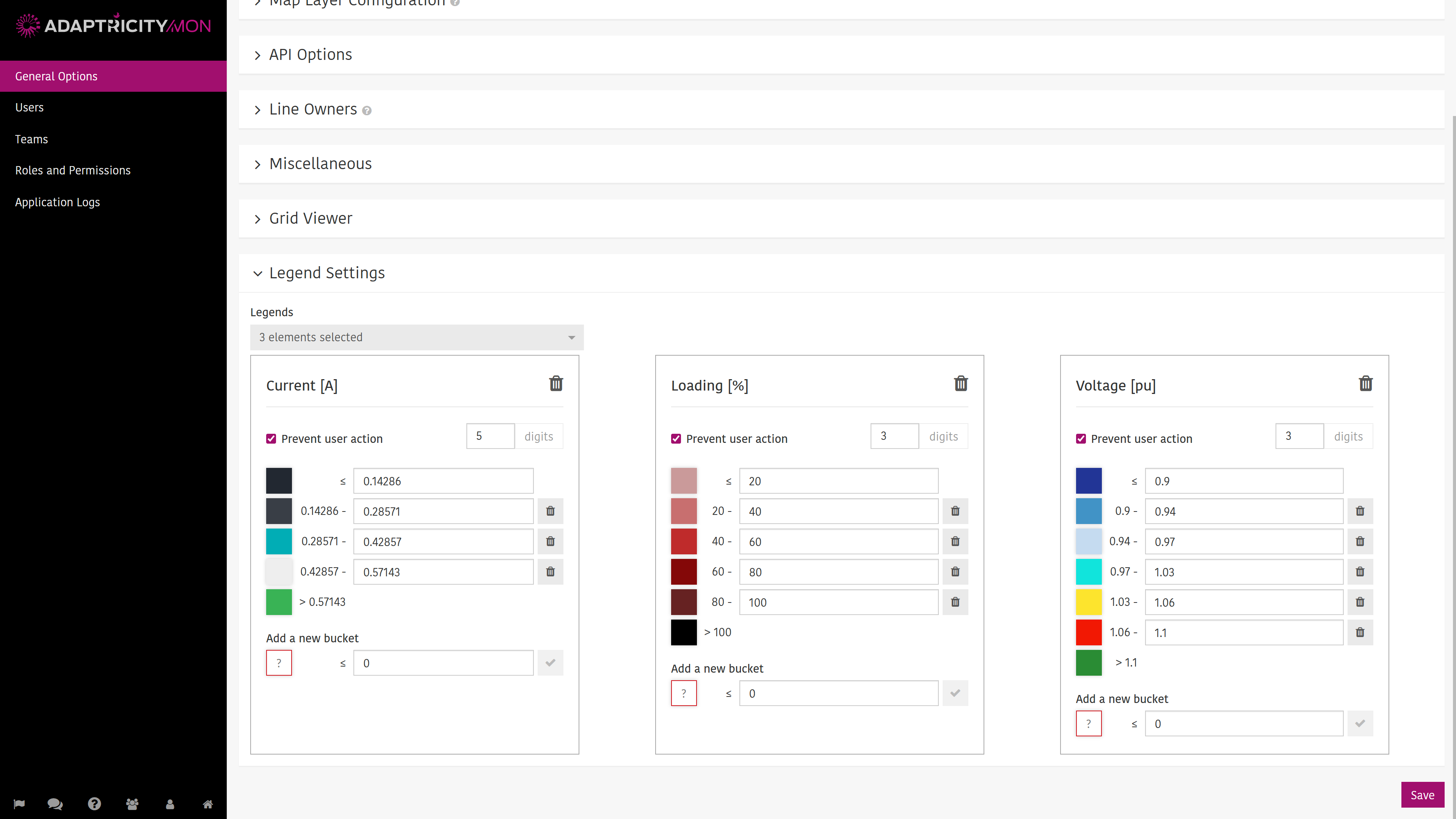Choose color for new Loading [%] bucket
This screenshot has height=819, width=1456.
pos(683,693)
